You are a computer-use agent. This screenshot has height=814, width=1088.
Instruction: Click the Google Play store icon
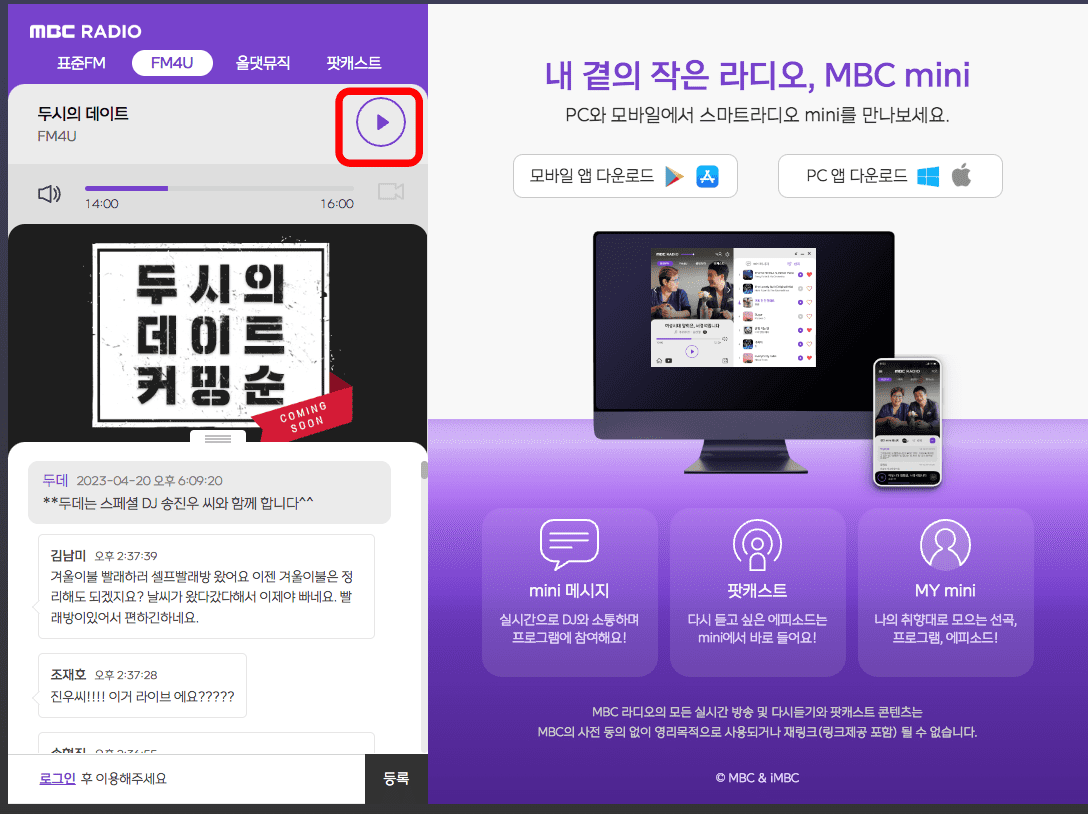pos(674,176)
